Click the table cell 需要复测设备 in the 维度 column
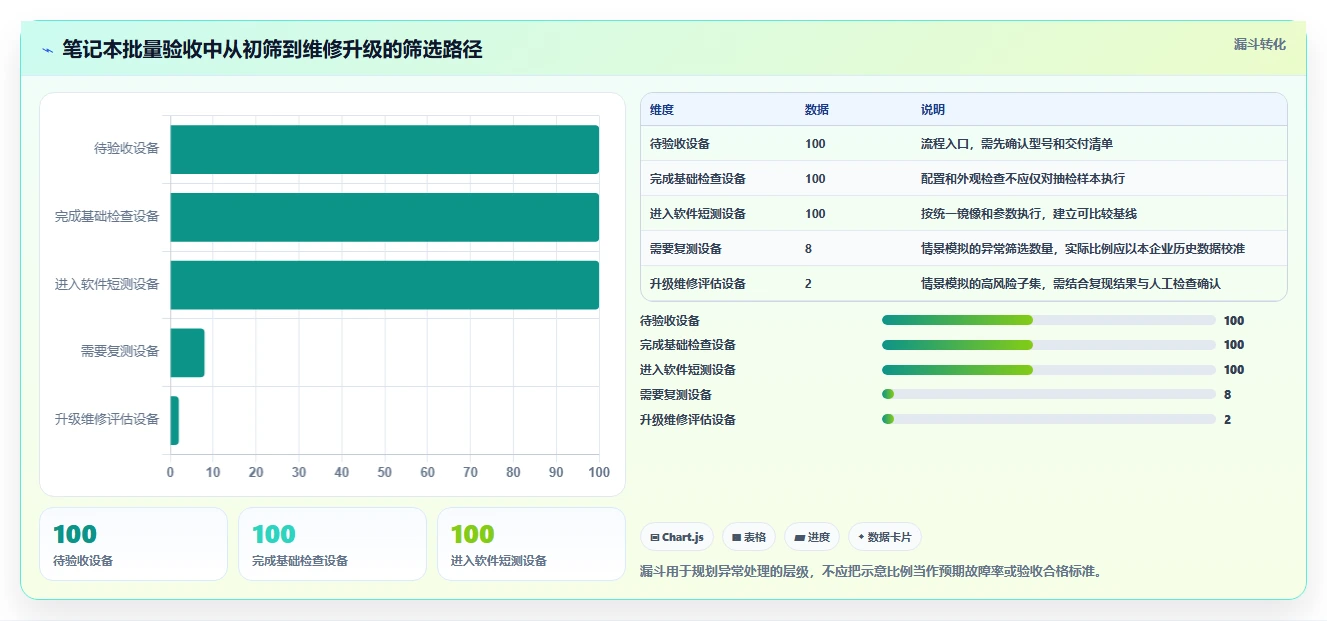Viewport: 1327px width, 621px height. coord(686,249)
